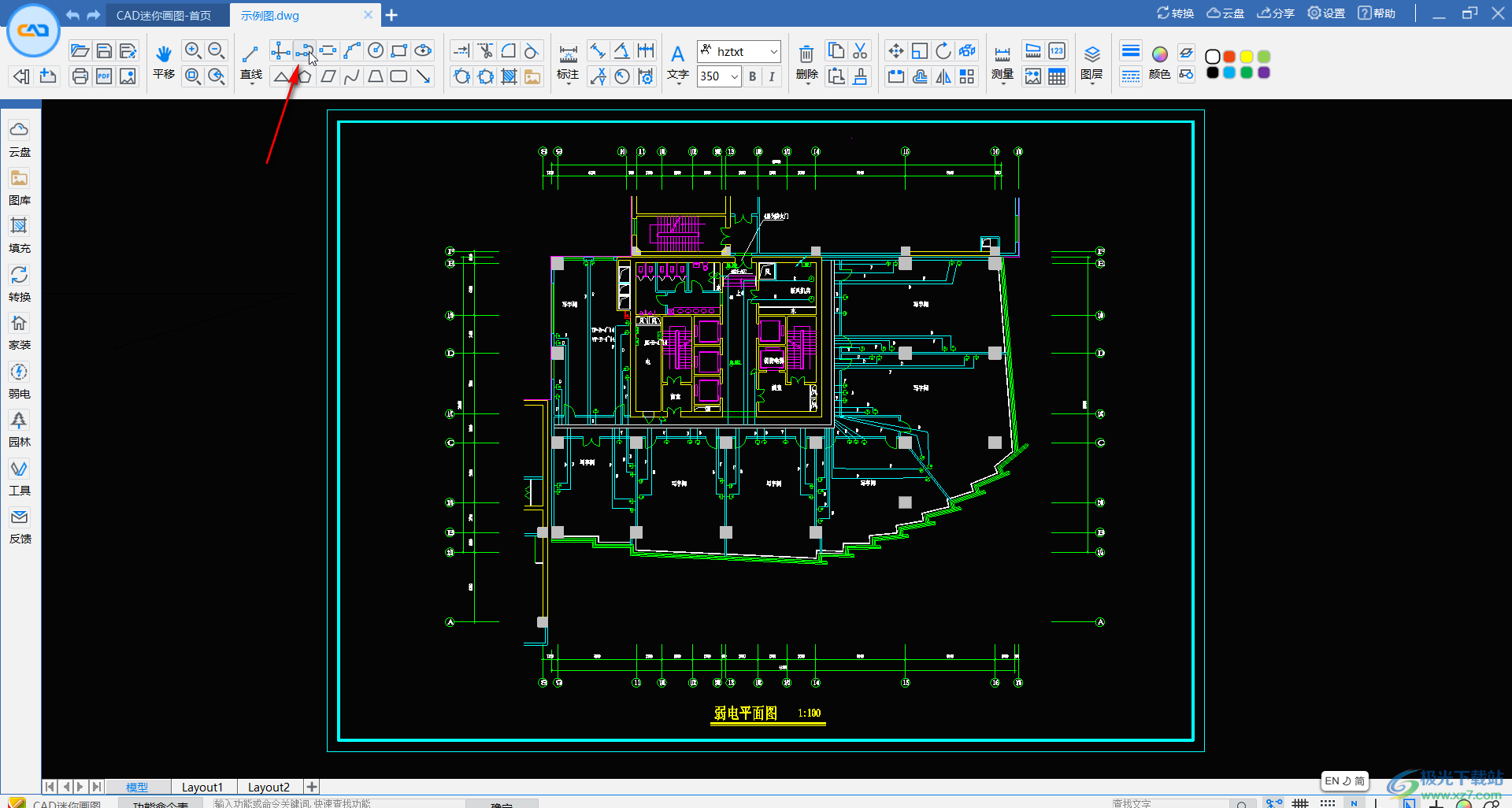Select the Text (文字) tool
The image size is (1512, 808).
click(677, 61)
